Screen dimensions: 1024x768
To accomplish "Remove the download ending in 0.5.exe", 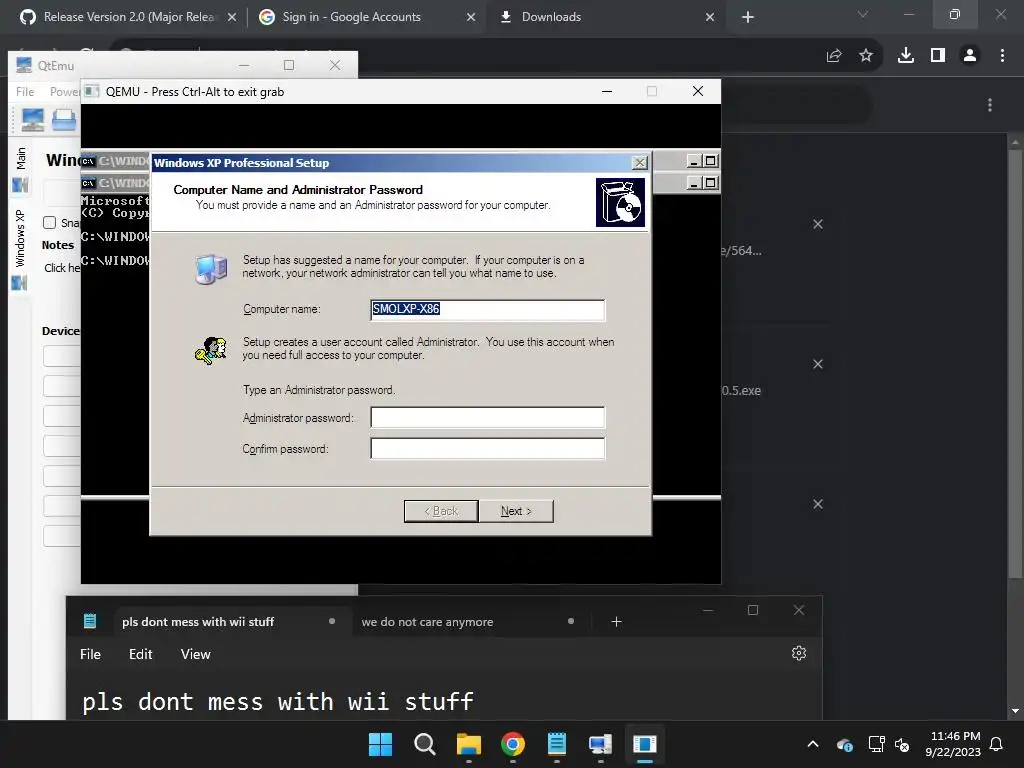I will point(818,364).
